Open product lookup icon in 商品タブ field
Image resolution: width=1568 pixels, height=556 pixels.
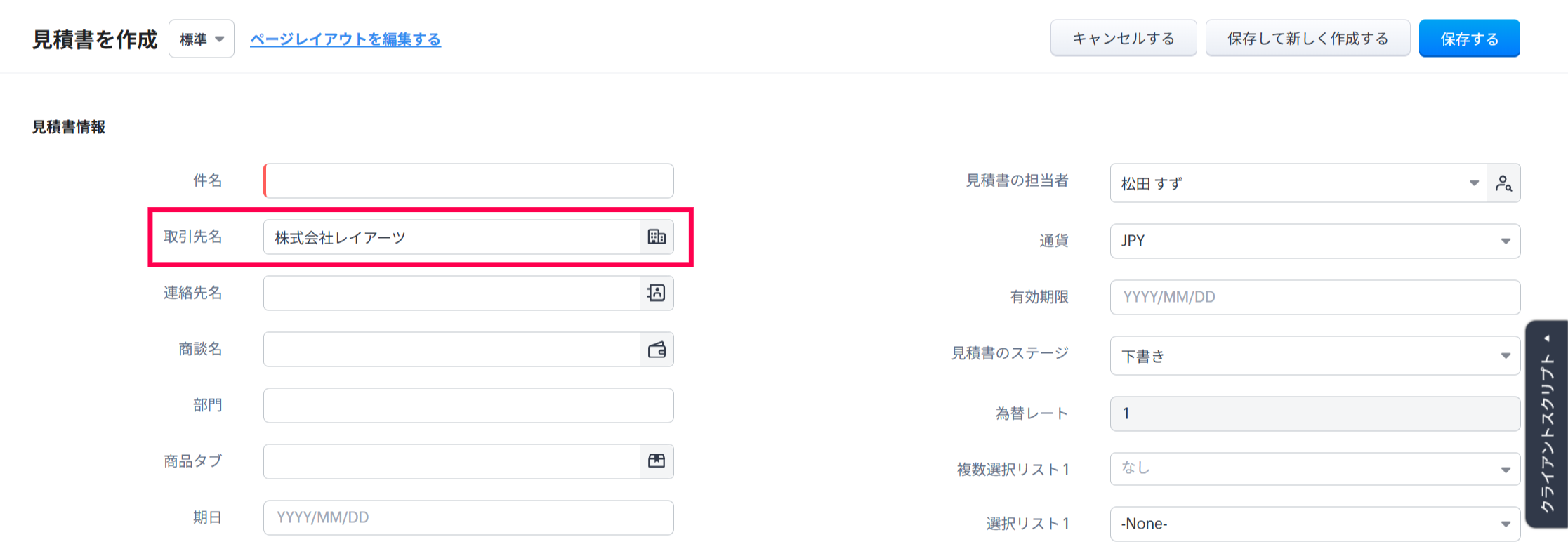(x=657, y=461)
